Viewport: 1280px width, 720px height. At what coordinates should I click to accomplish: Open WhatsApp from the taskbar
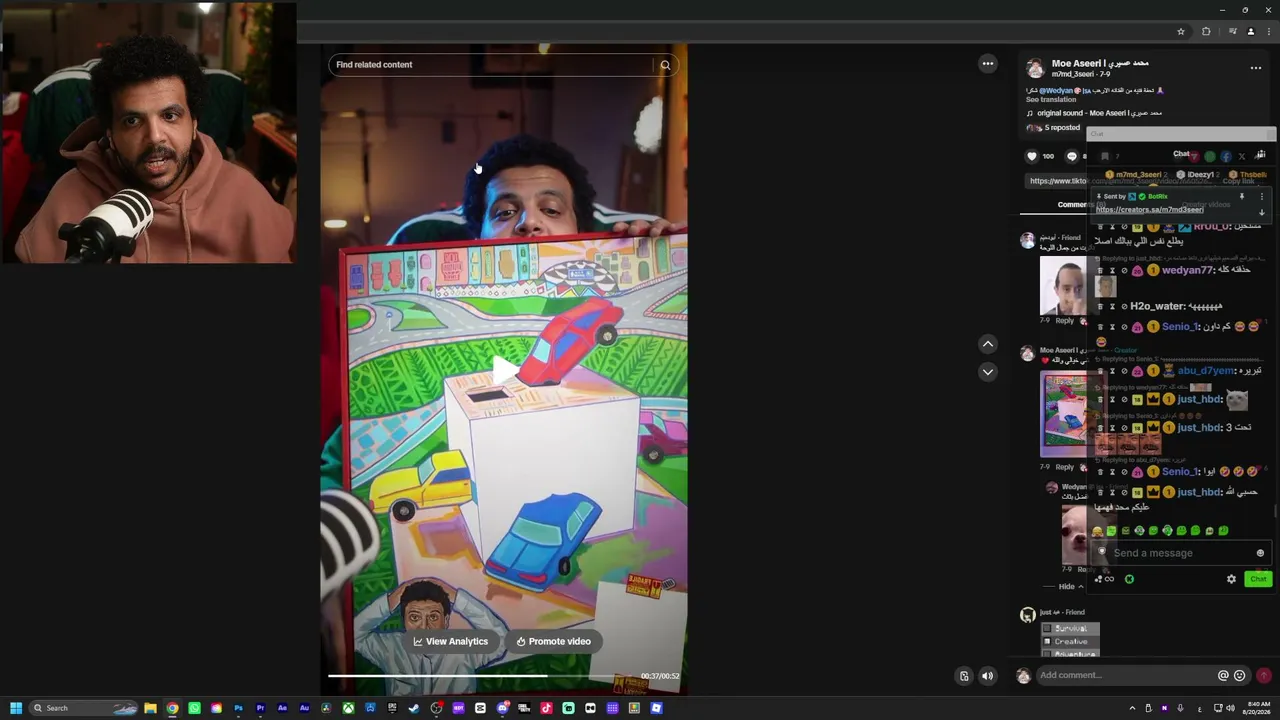coord(194,708)
